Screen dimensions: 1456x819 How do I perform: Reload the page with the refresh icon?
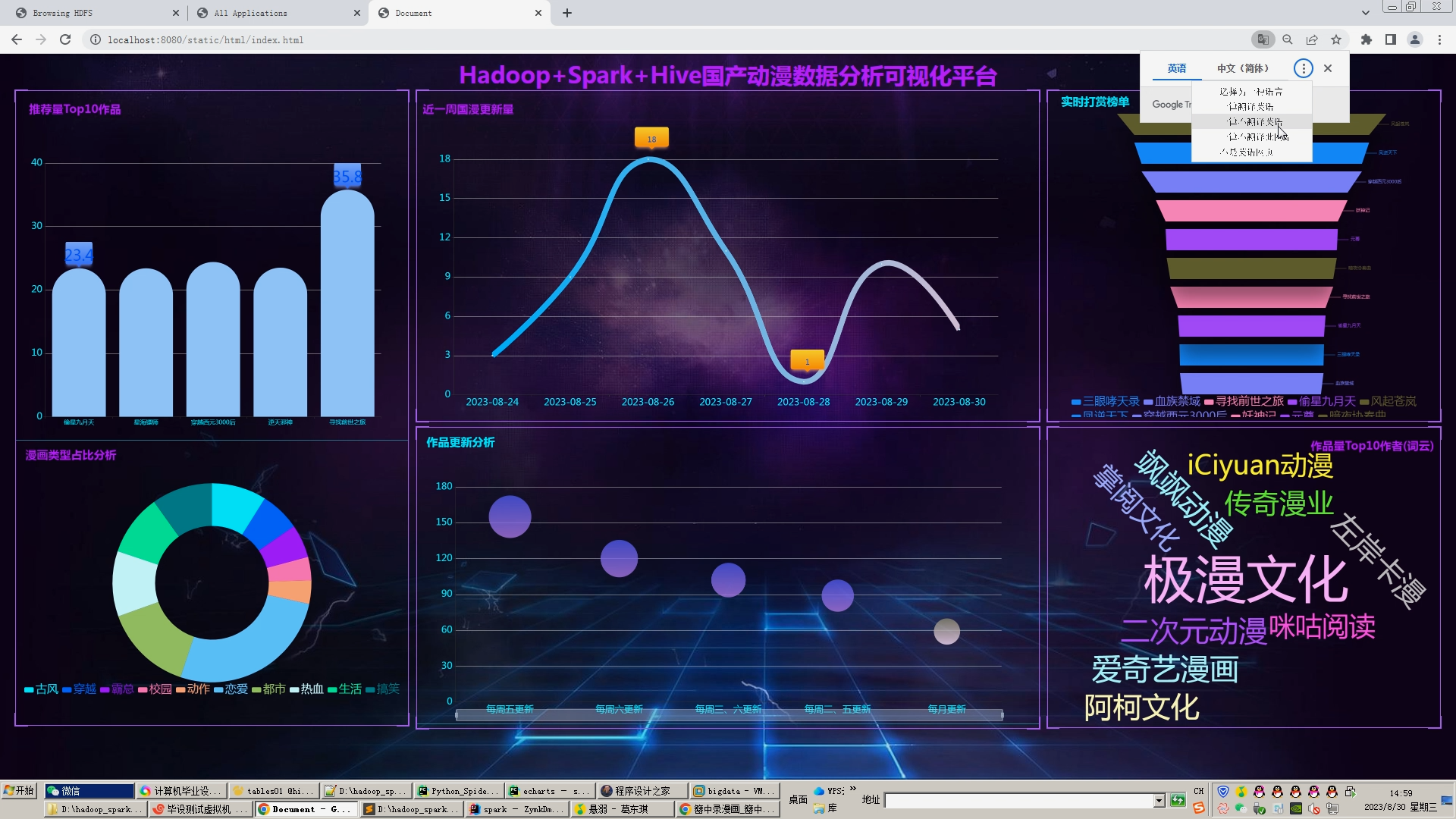[65, 39]
